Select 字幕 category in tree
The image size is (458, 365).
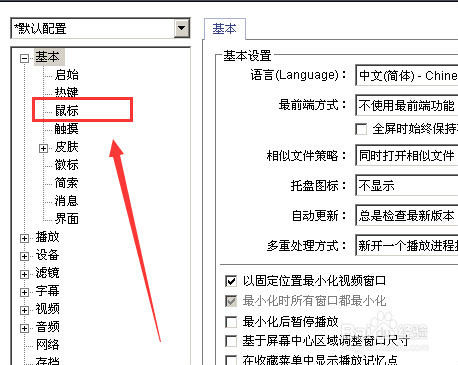tap(48, 291)
